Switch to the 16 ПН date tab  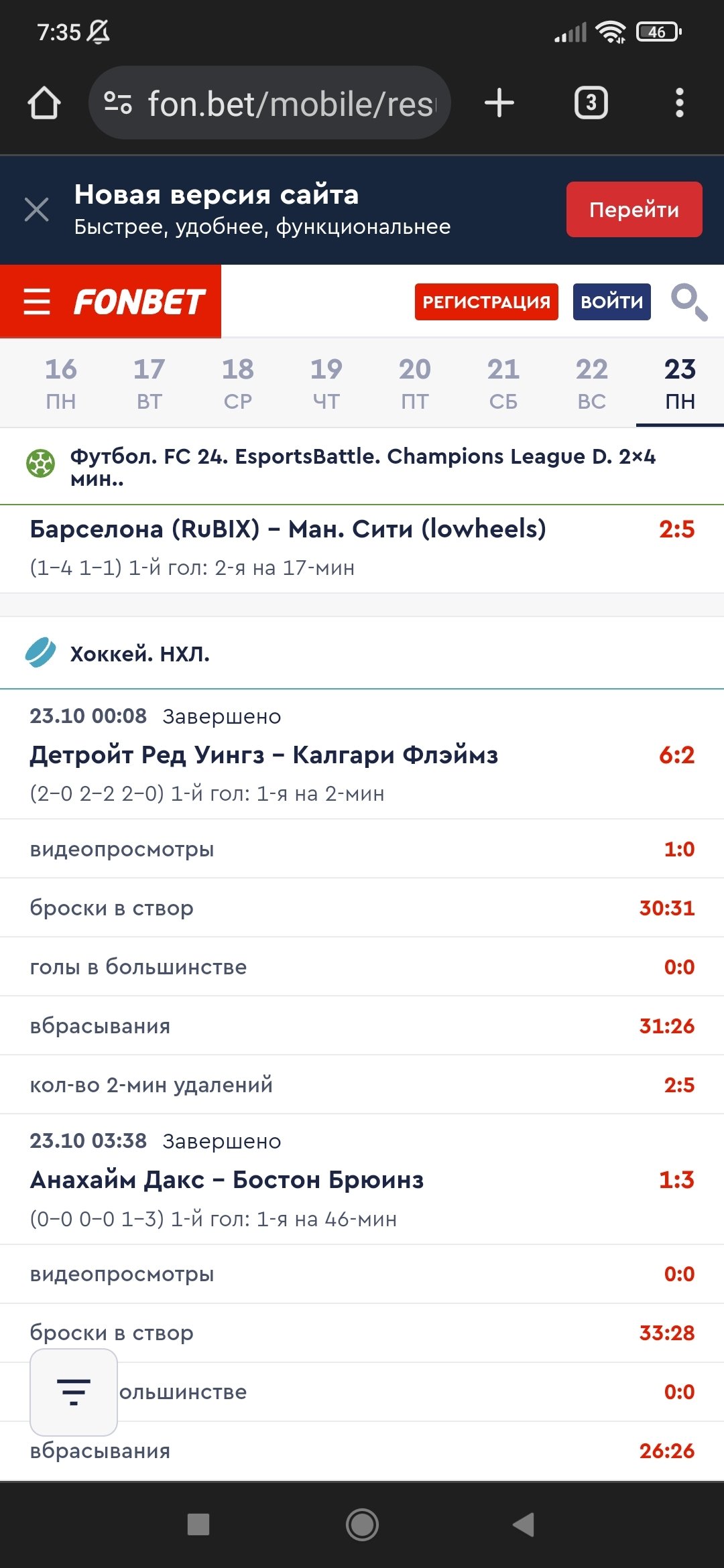point(61,383)
